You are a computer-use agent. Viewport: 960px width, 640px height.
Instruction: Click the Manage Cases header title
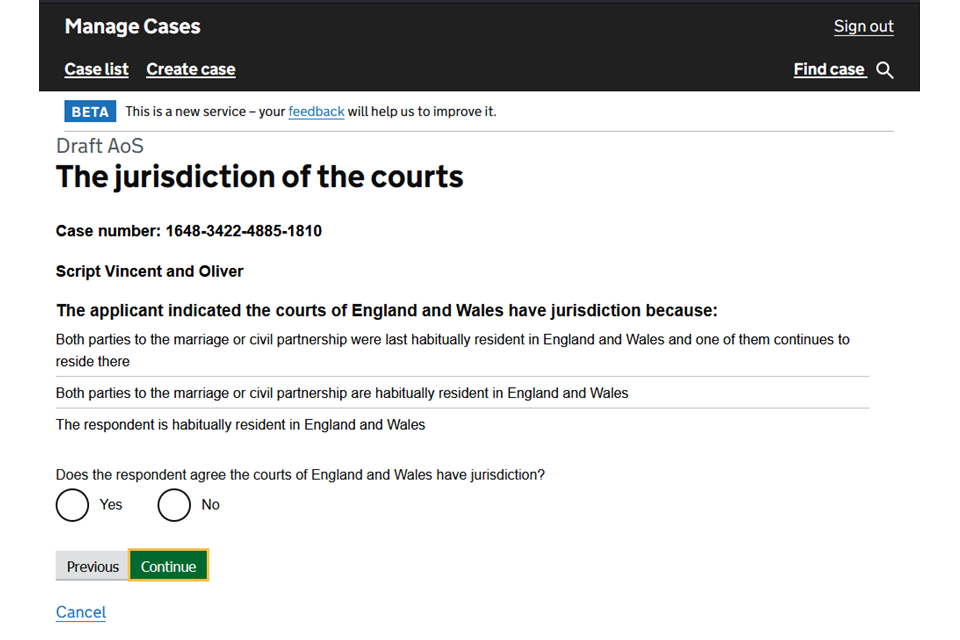(132, 27)
